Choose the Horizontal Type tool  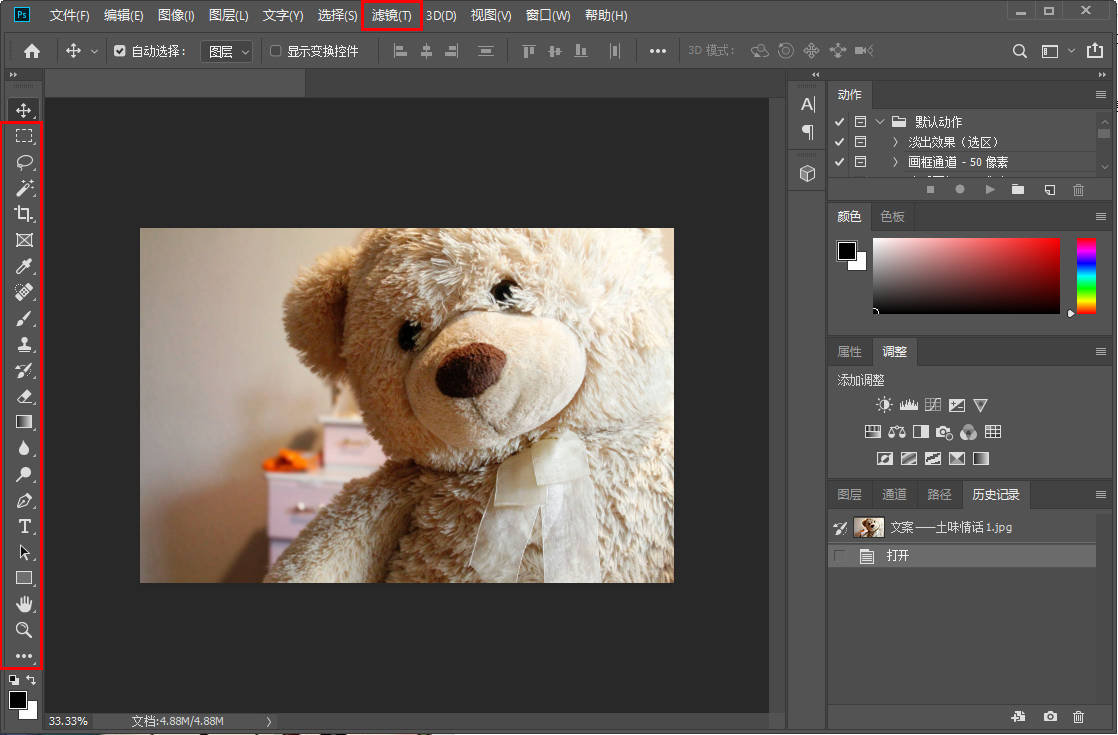point(24,526)
